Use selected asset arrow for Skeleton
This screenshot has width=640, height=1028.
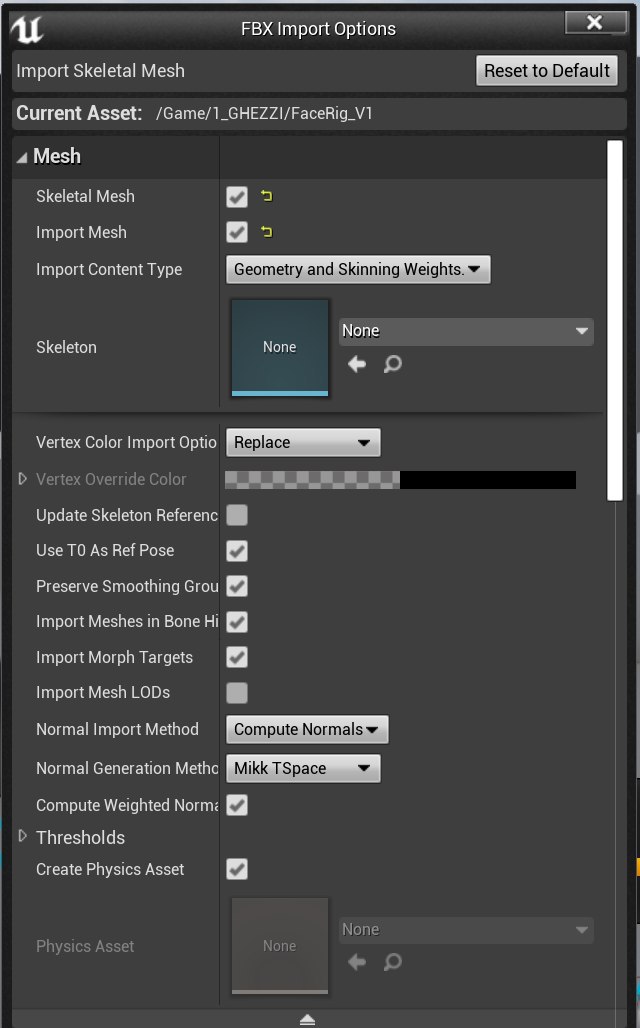[x=357, y=364]
